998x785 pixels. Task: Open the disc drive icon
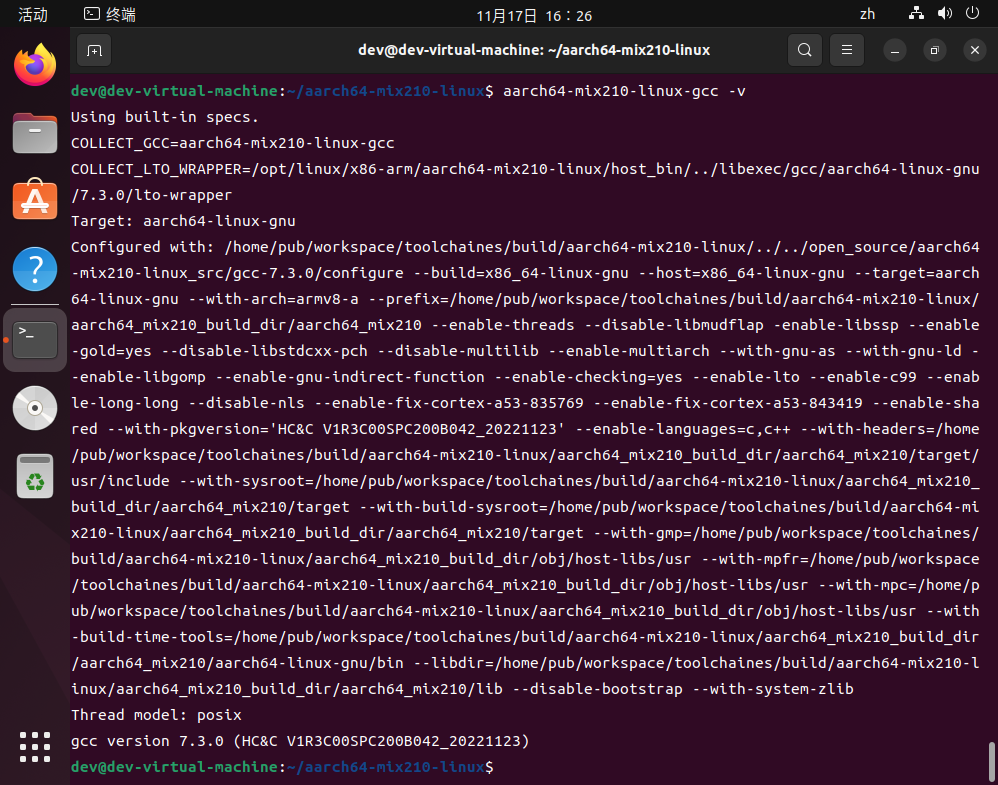coord(35,407)
